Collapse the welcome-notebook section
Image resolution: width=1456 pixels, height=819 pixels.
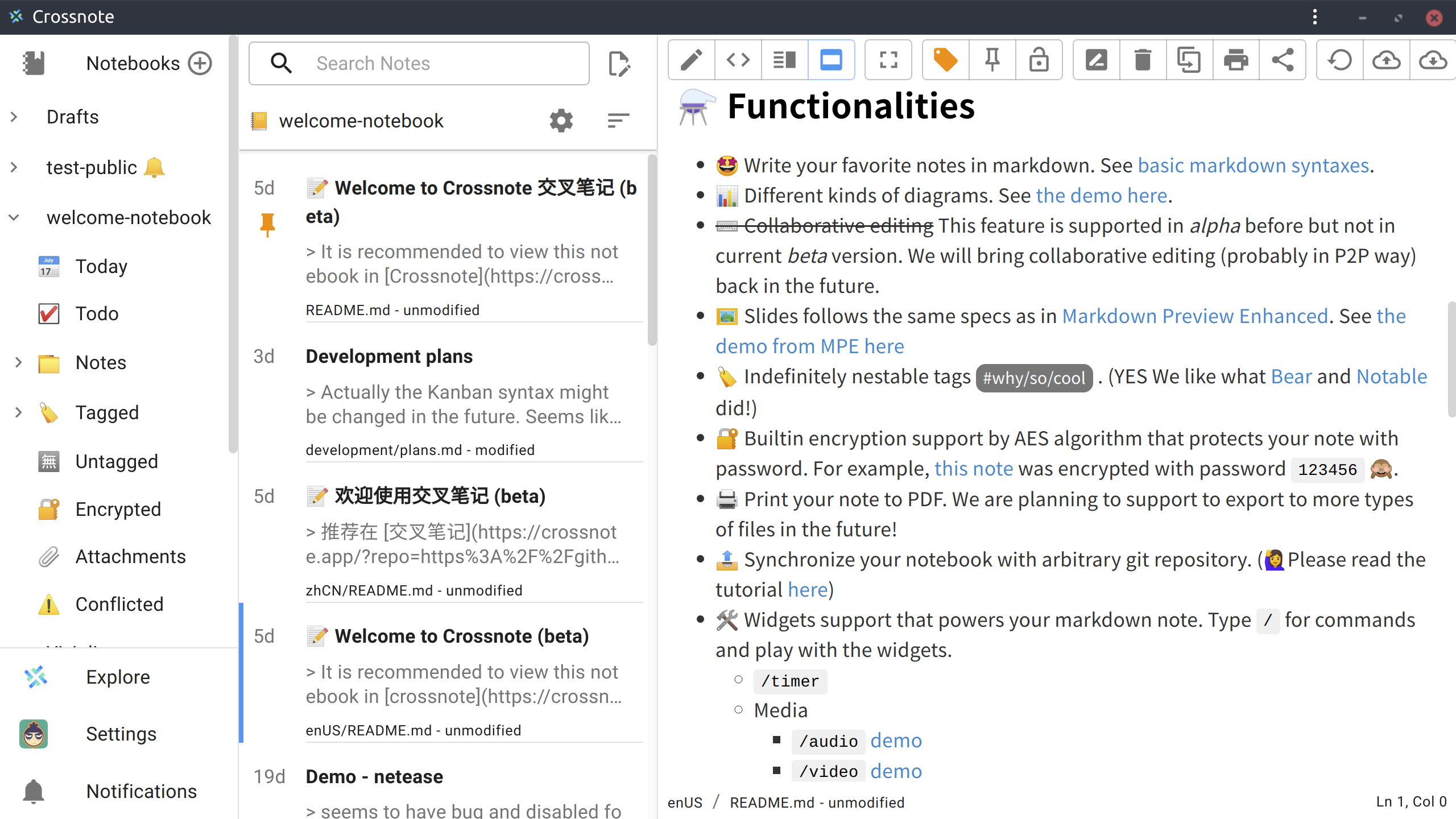(x=14, y=217)
